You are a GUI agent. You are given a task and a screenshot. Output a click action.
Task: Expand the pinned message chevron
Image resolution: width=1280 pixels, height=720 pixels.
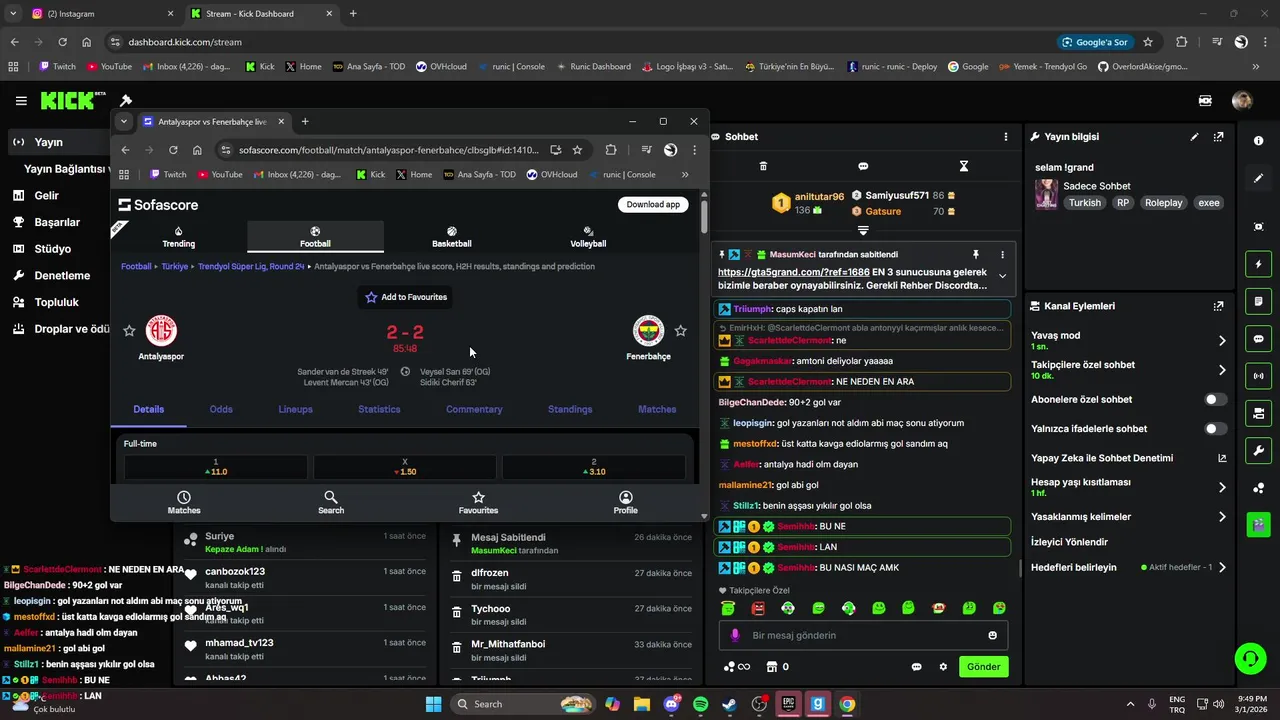tap(1002, 276)
